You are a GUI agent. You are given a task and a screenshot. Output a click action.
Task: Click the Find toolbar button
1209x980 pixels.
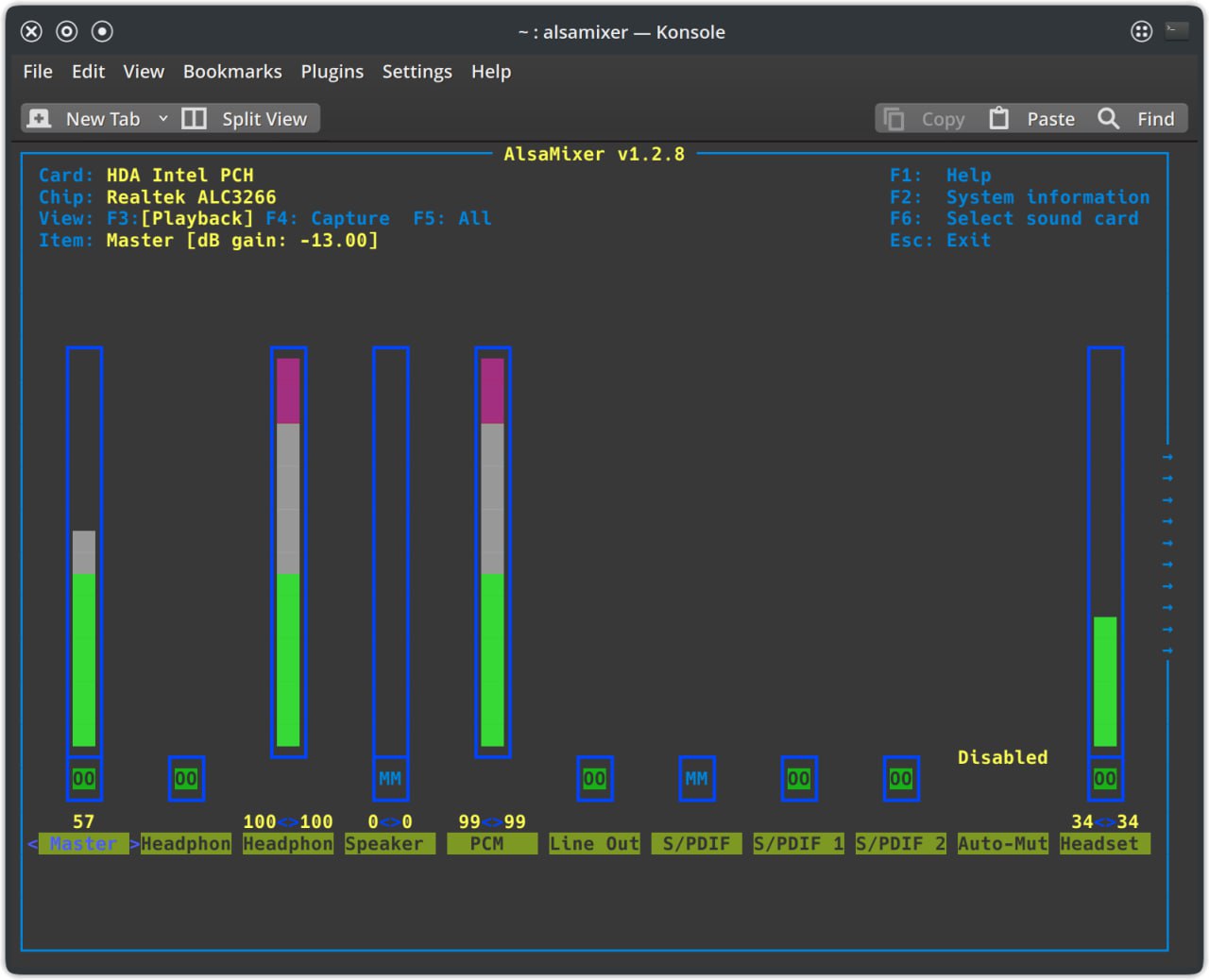(1136, 119)
